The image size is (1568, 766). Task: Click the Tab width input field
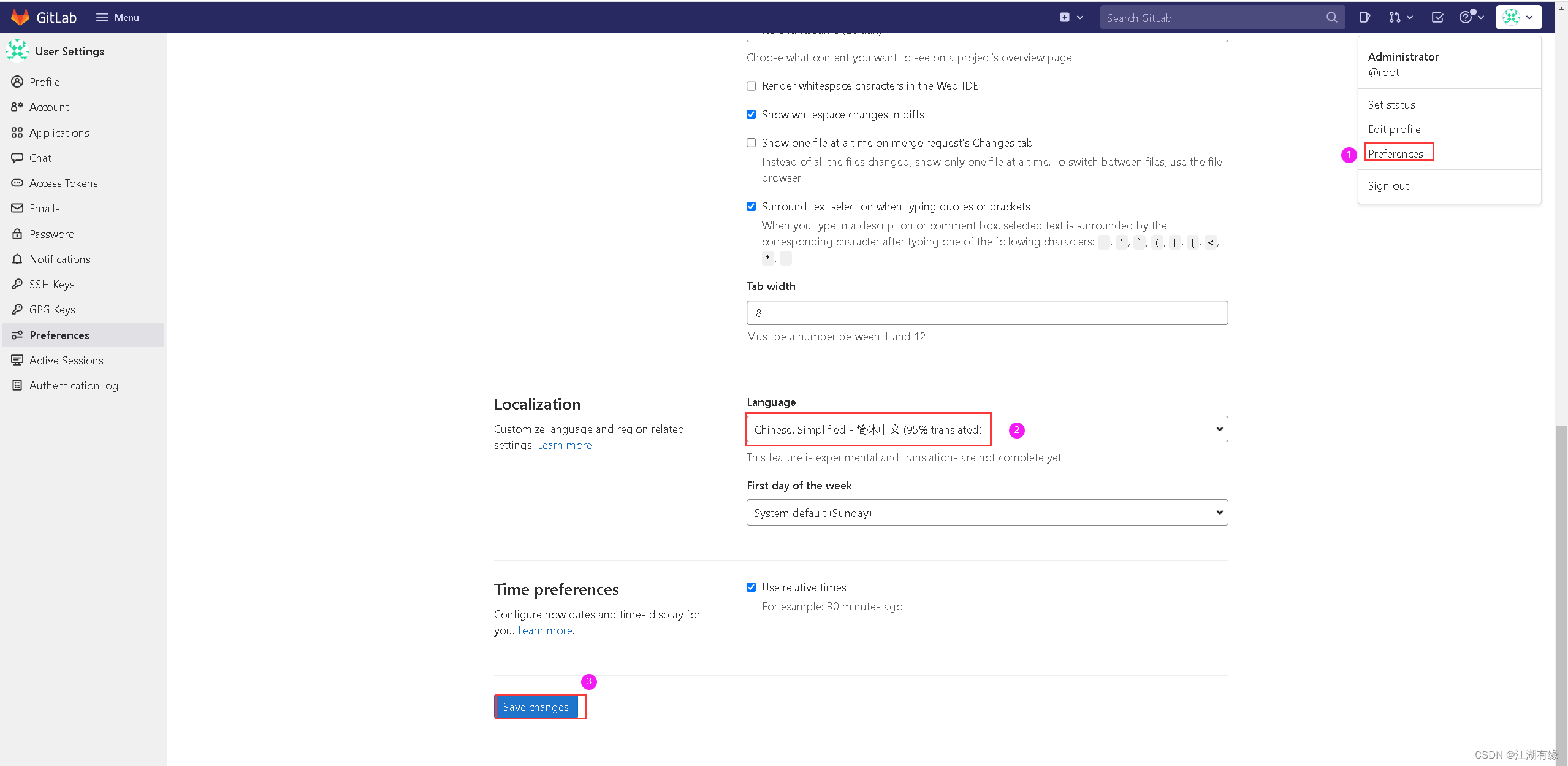tap(986, 312)
